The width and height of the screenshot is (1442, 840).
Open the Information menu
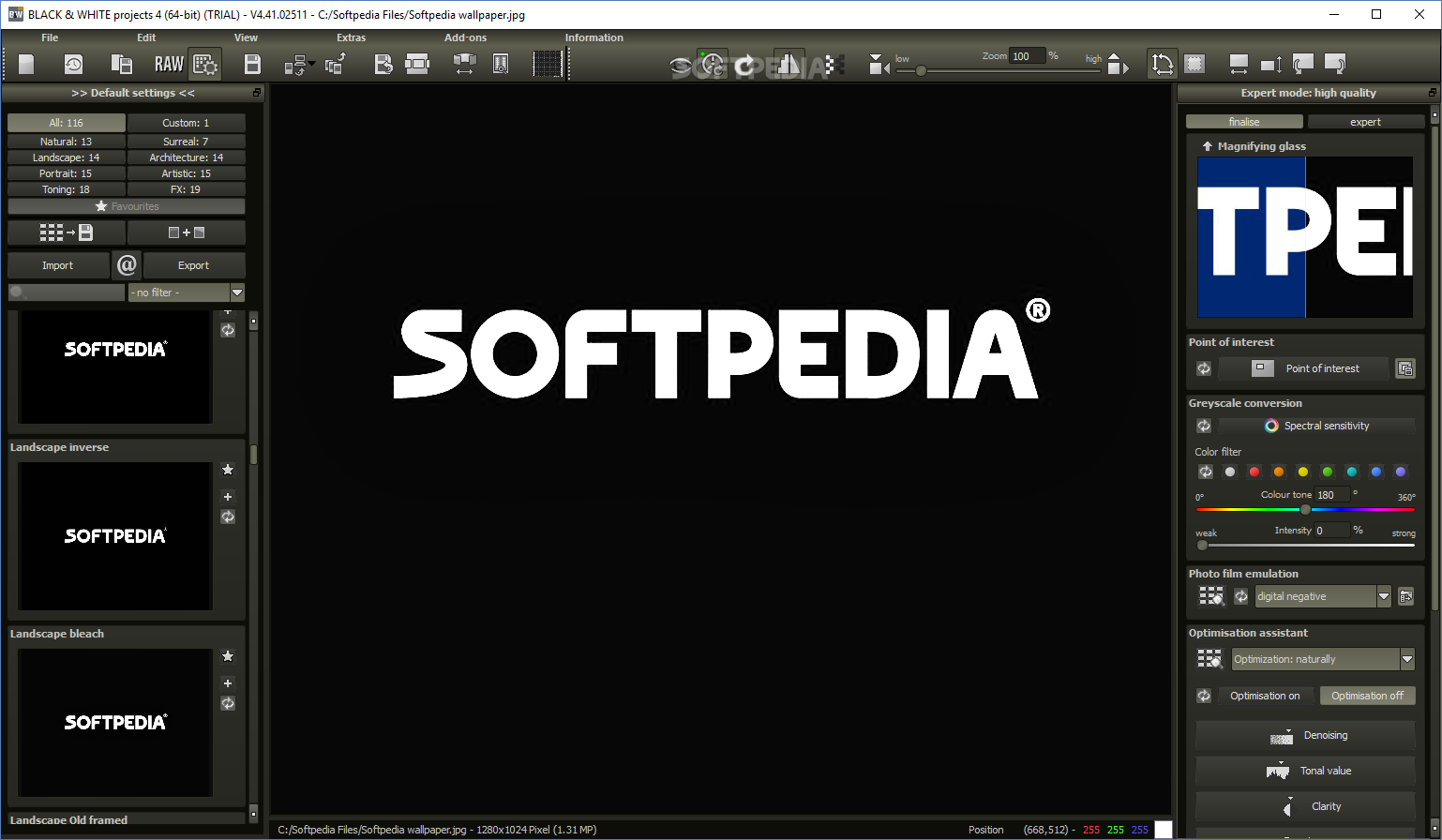[x=593, y=37]
